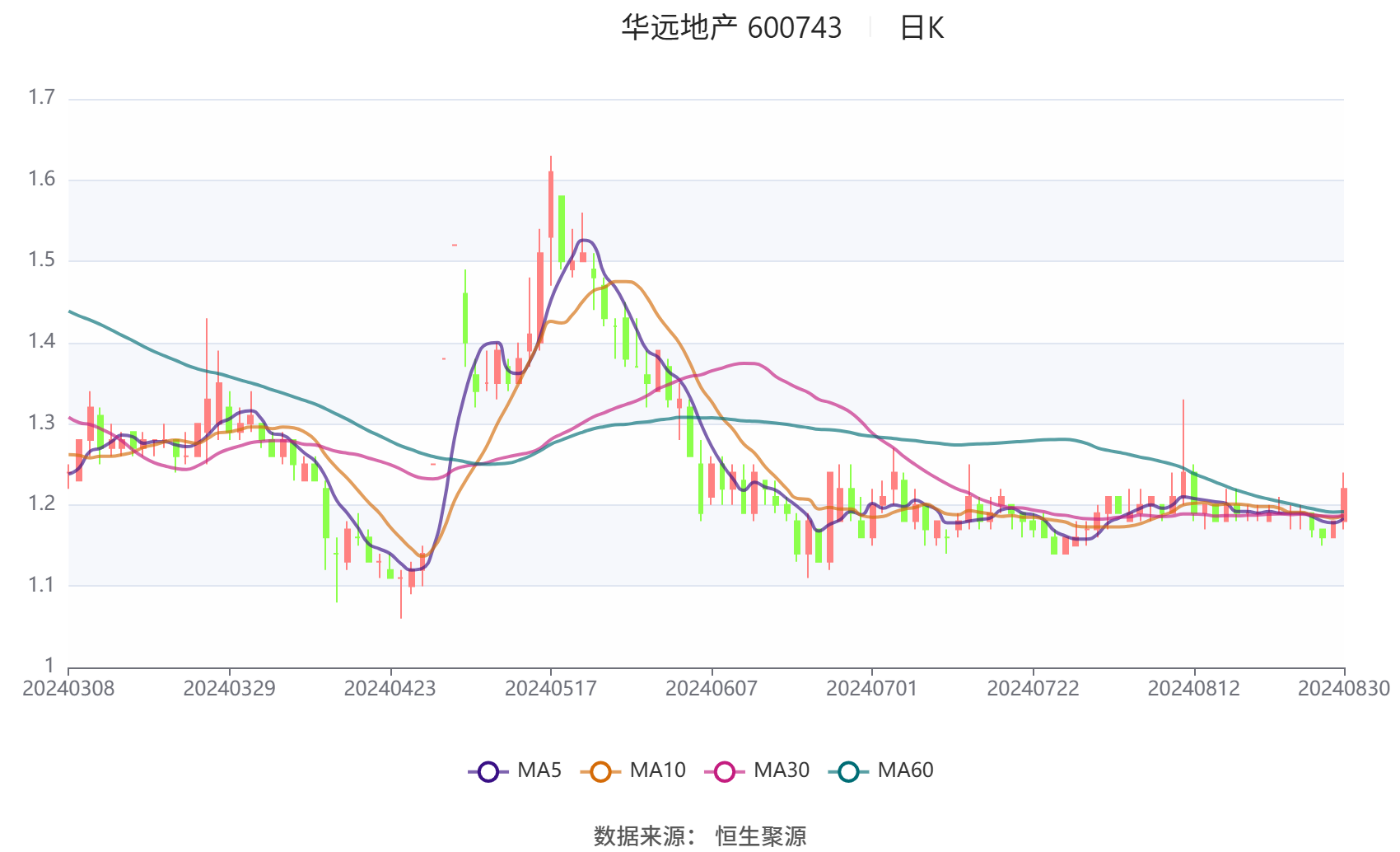This screenshot has height=852, width=1400.
Task: Toggle the MA60 legend entry
Action: [x=881, y=771]
